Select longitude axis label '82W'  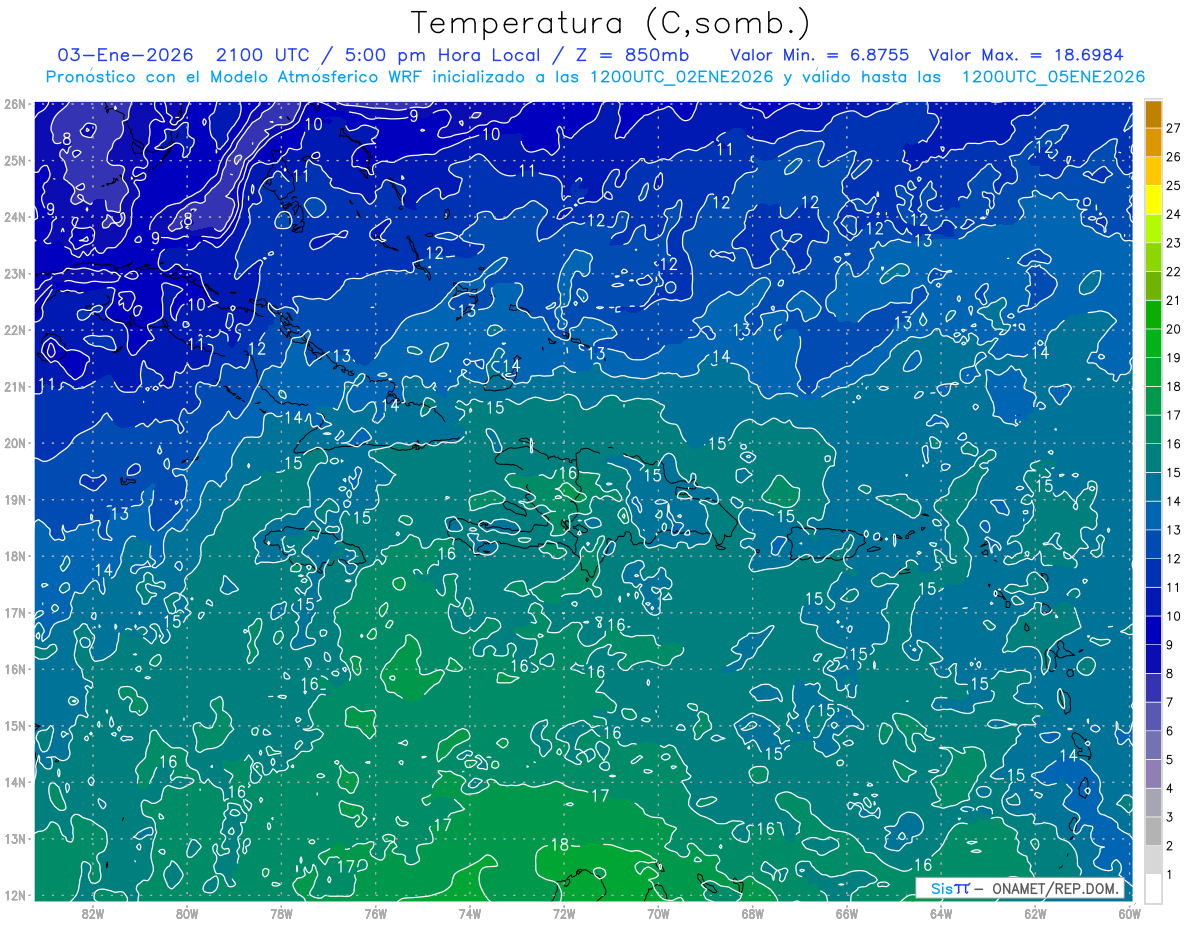(93, 913)
